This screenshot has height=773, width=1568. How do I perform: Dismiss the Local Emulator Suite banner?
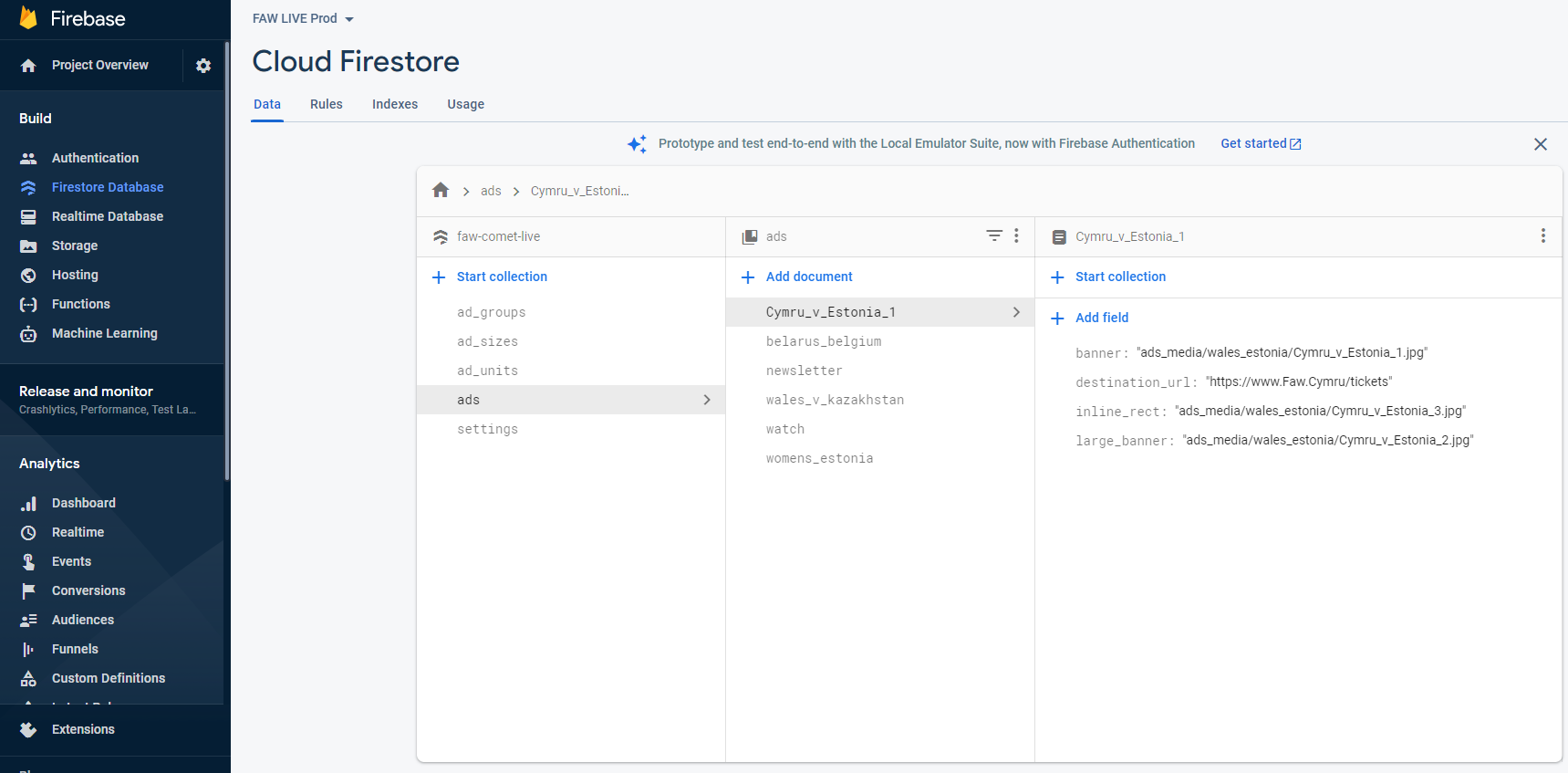[x=1540, y=144]
